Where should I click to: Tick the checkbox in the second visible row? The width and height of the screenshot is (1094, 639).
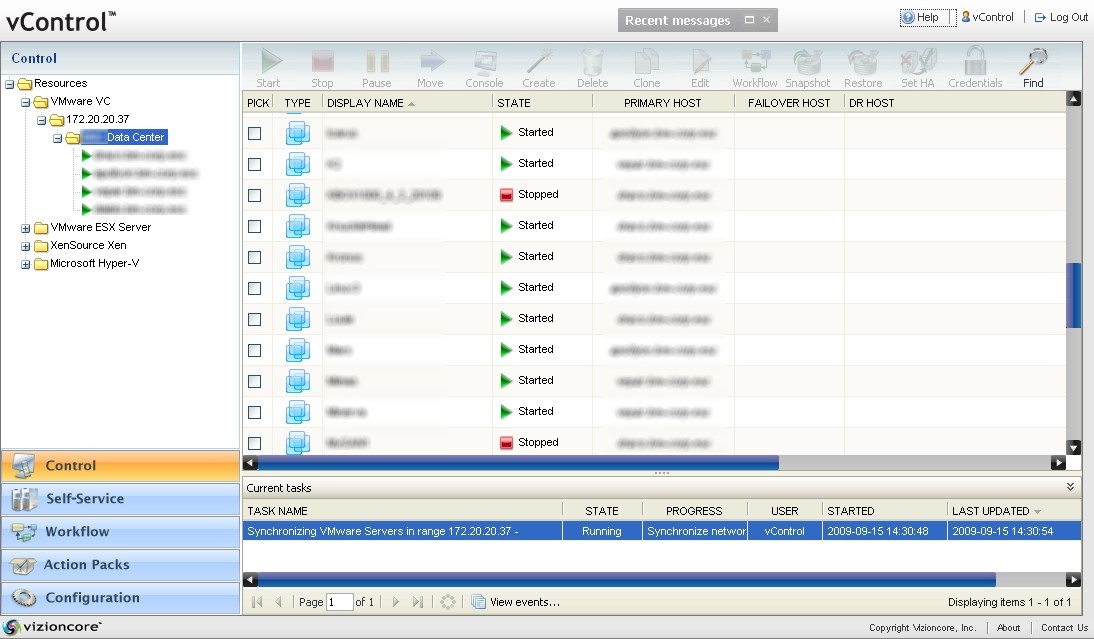point(255,164)
